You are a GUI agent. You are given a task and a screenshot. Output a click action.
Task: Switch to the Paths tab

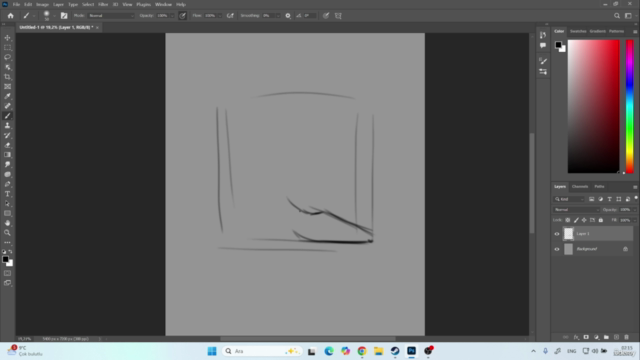pyautogui.click(x=599, y=187)
